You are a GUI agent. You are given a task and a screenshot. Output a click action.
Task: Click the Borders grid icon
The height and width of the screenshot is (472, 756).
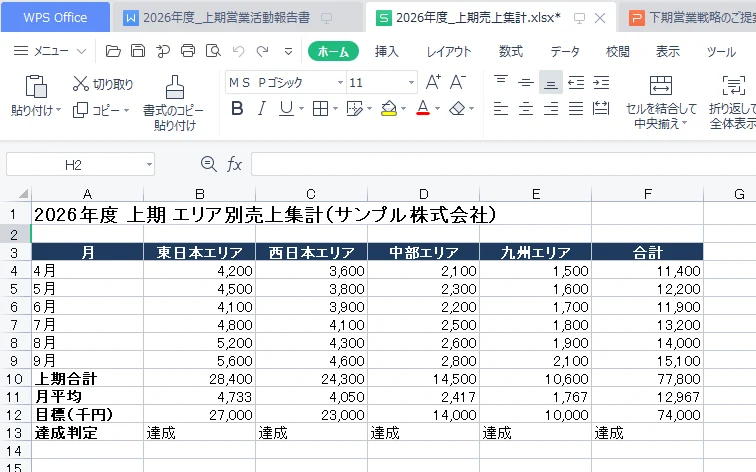[320, 109]
